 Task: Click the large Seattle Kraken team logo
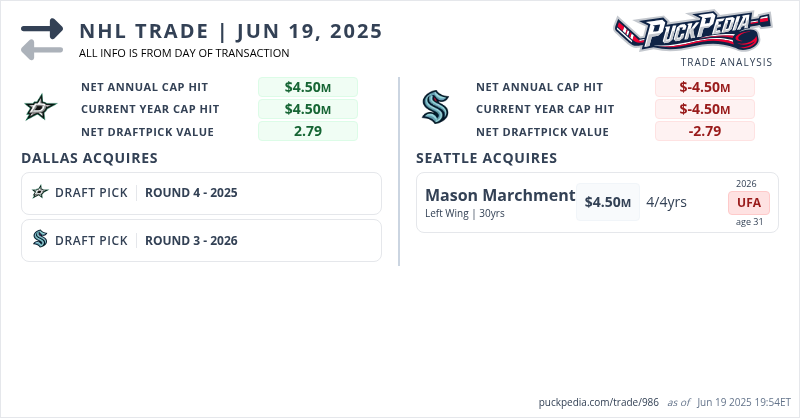pyautogui.click(x=436, y=108)
